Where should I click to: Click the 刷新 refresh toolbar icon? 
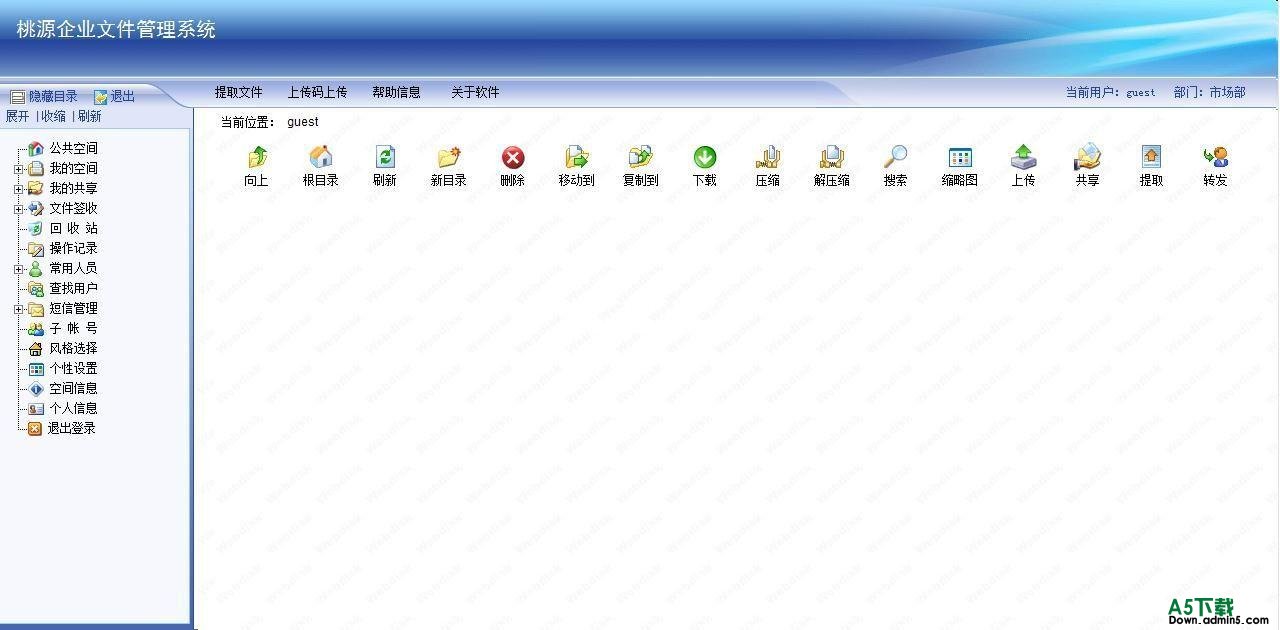385,157
